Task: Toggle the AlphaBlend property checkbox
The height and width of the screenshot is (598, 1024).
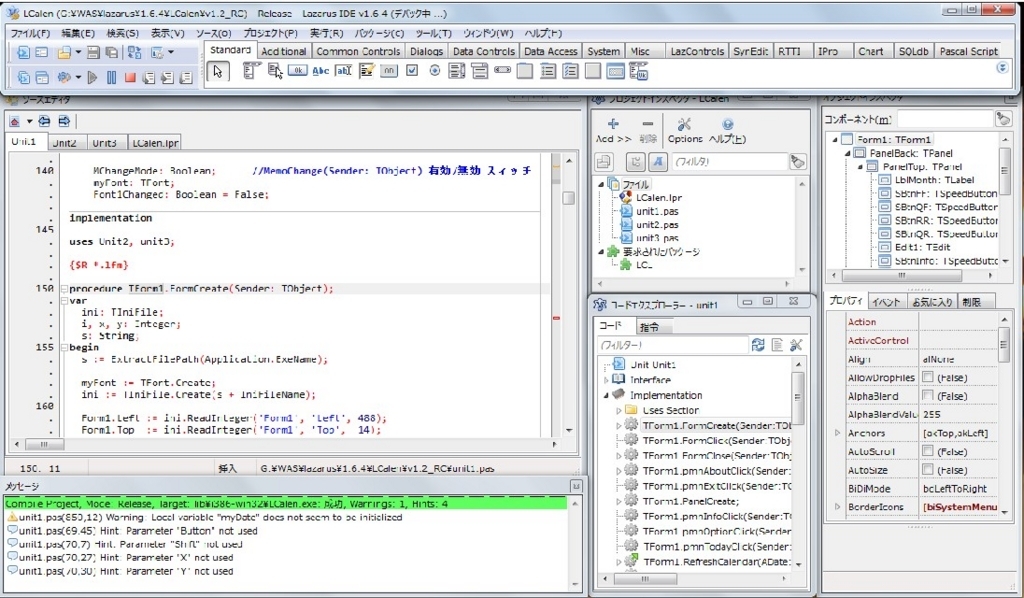Action: [927, 396]
